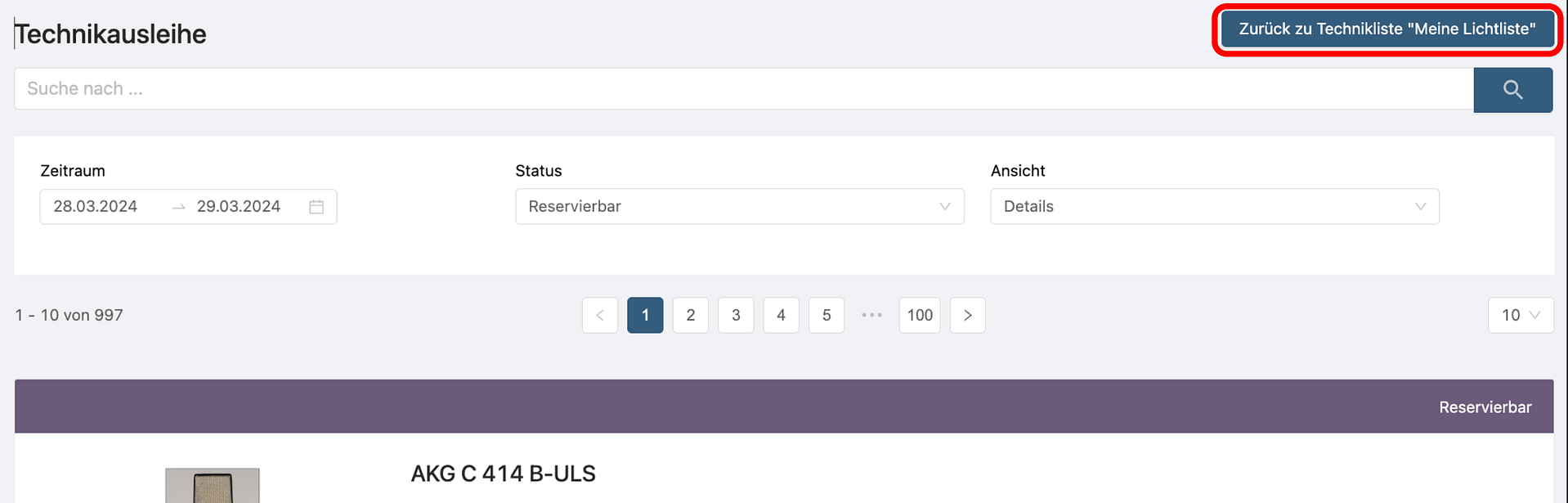Edit the start date 28.03.2024
The width and height of the screenshot is (1568, 503).
[x=96, y=207]
